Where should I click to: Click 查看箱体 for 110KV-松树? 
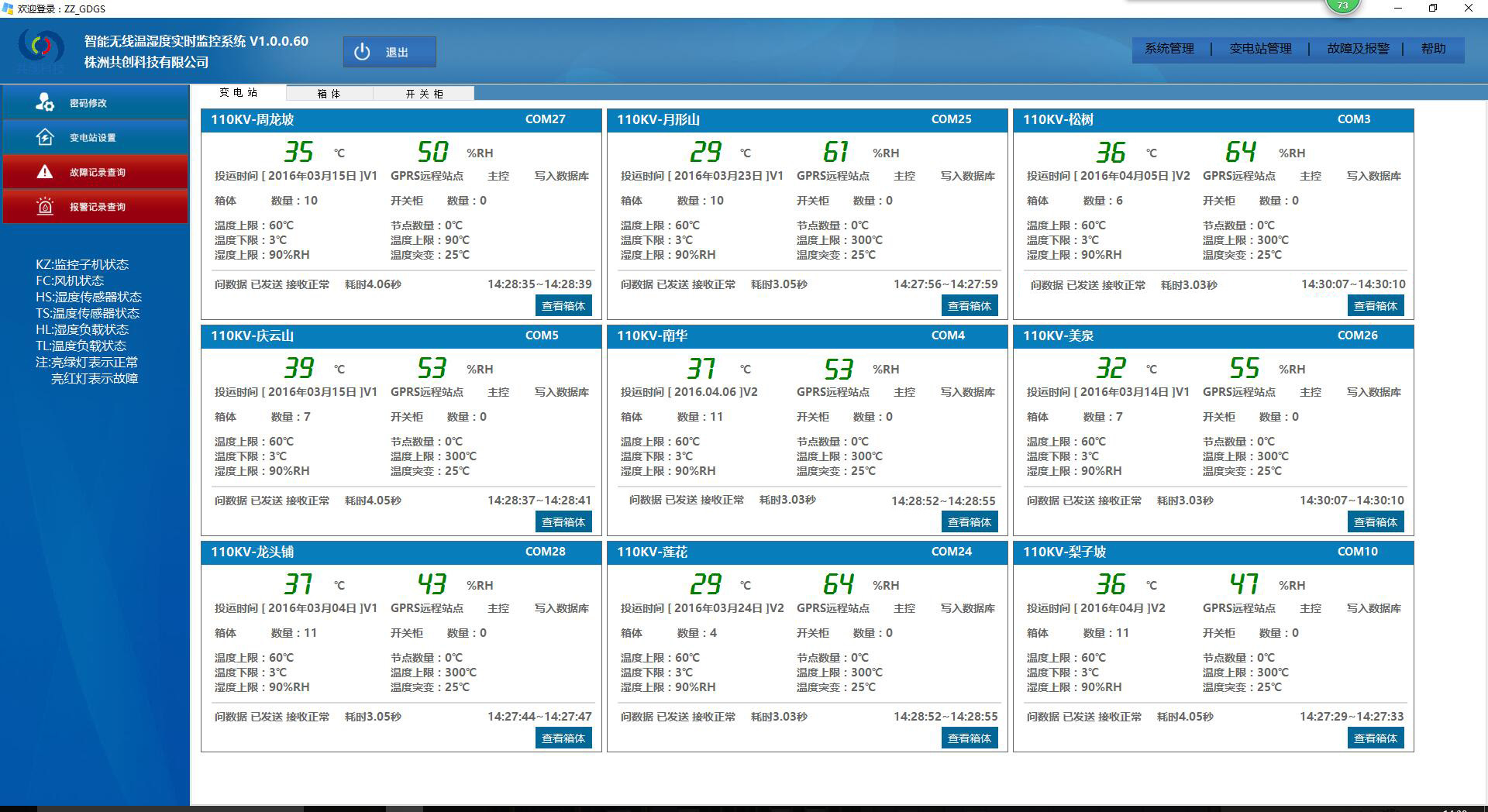pos(1376,306)
